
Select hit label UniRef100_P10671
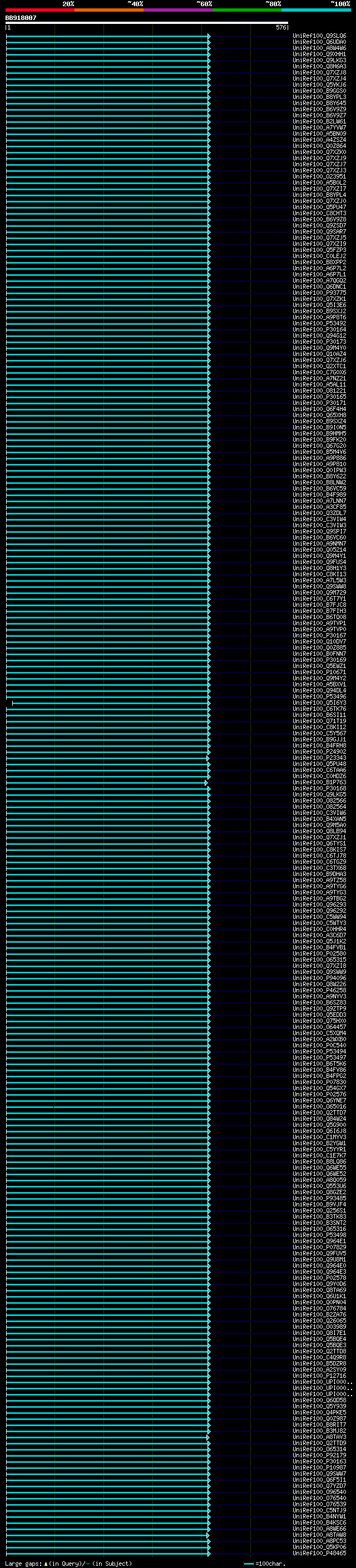(x=319, y=672)
